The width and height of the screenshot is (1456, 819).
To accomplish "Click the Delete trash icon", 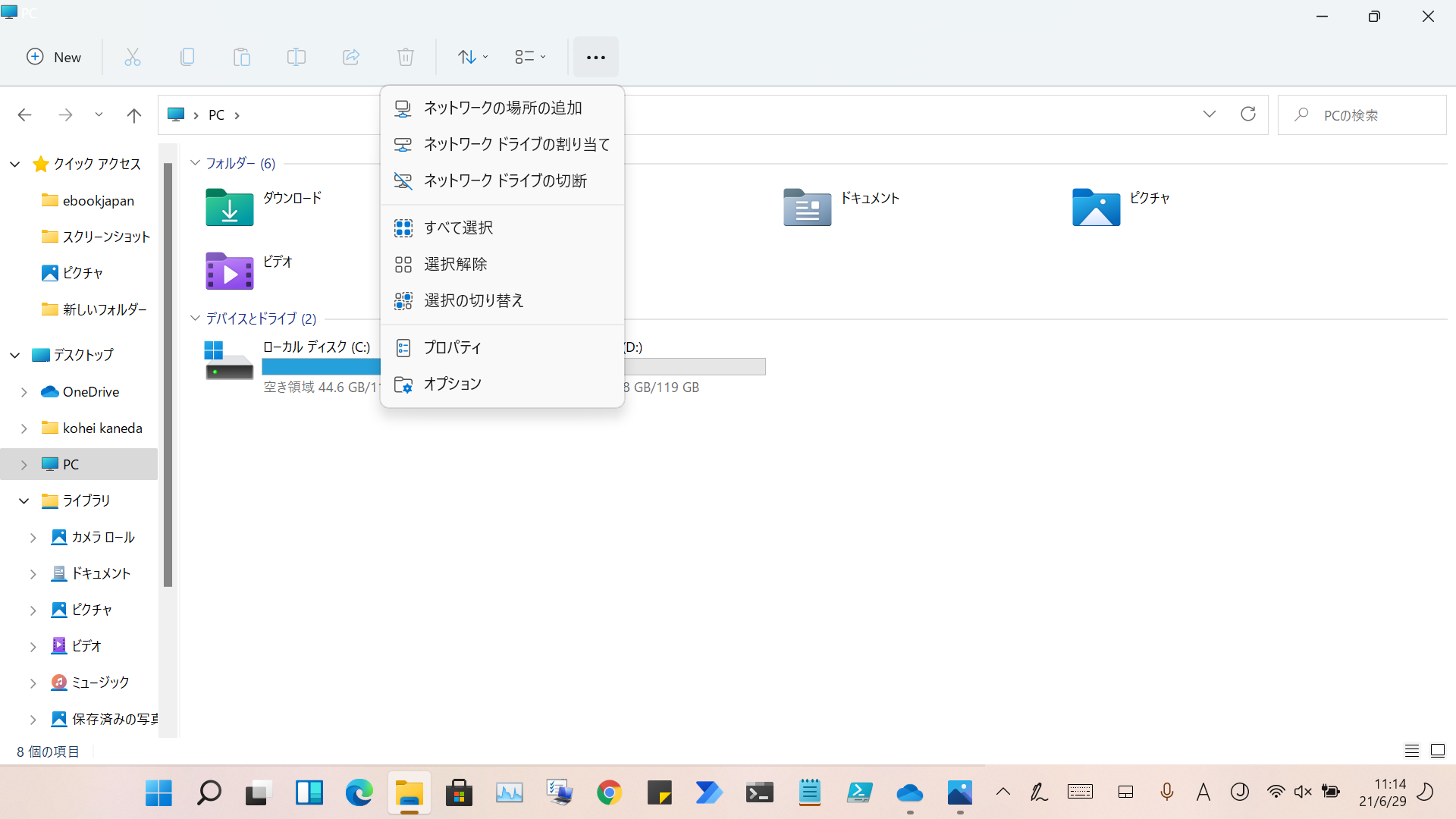I will point(406,57).
